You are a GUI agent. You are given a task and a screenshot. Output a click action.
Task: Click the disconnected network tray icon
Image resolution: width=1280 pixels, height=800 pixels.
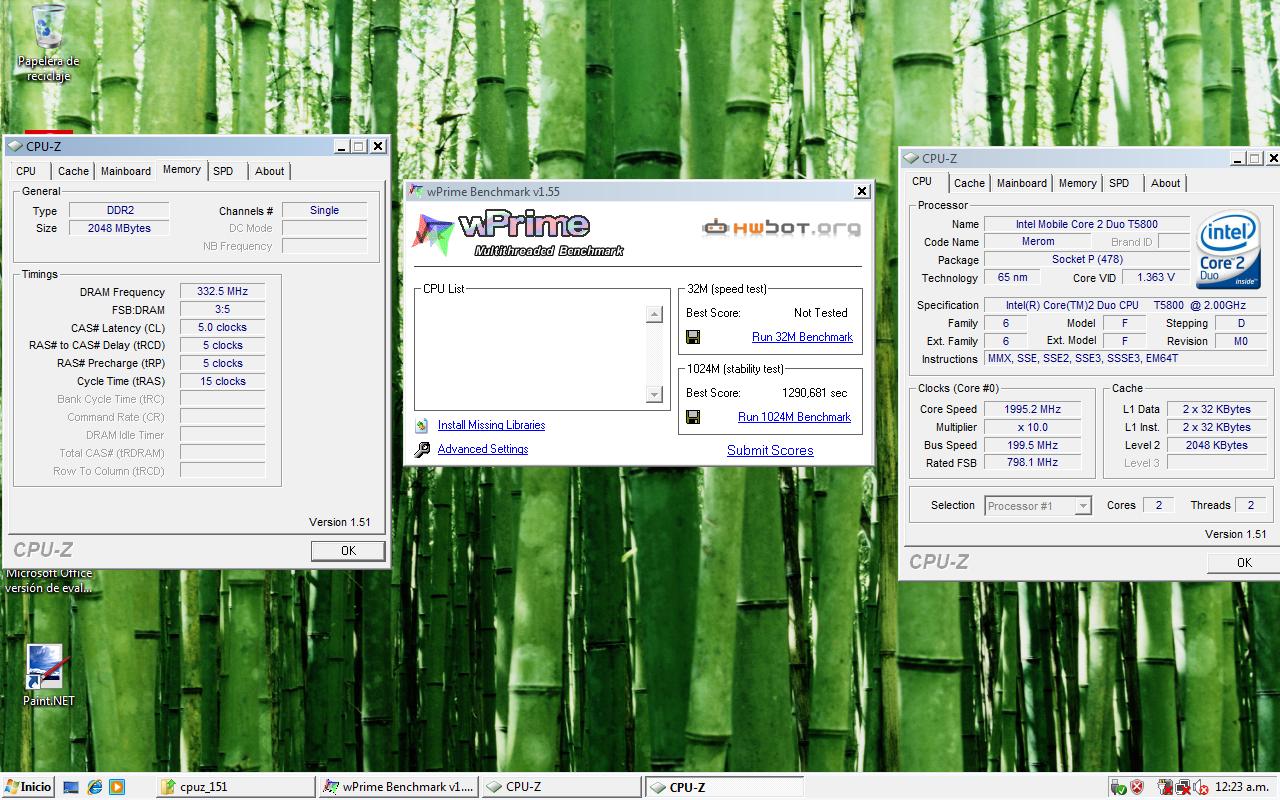click(x=1181, y=787)
